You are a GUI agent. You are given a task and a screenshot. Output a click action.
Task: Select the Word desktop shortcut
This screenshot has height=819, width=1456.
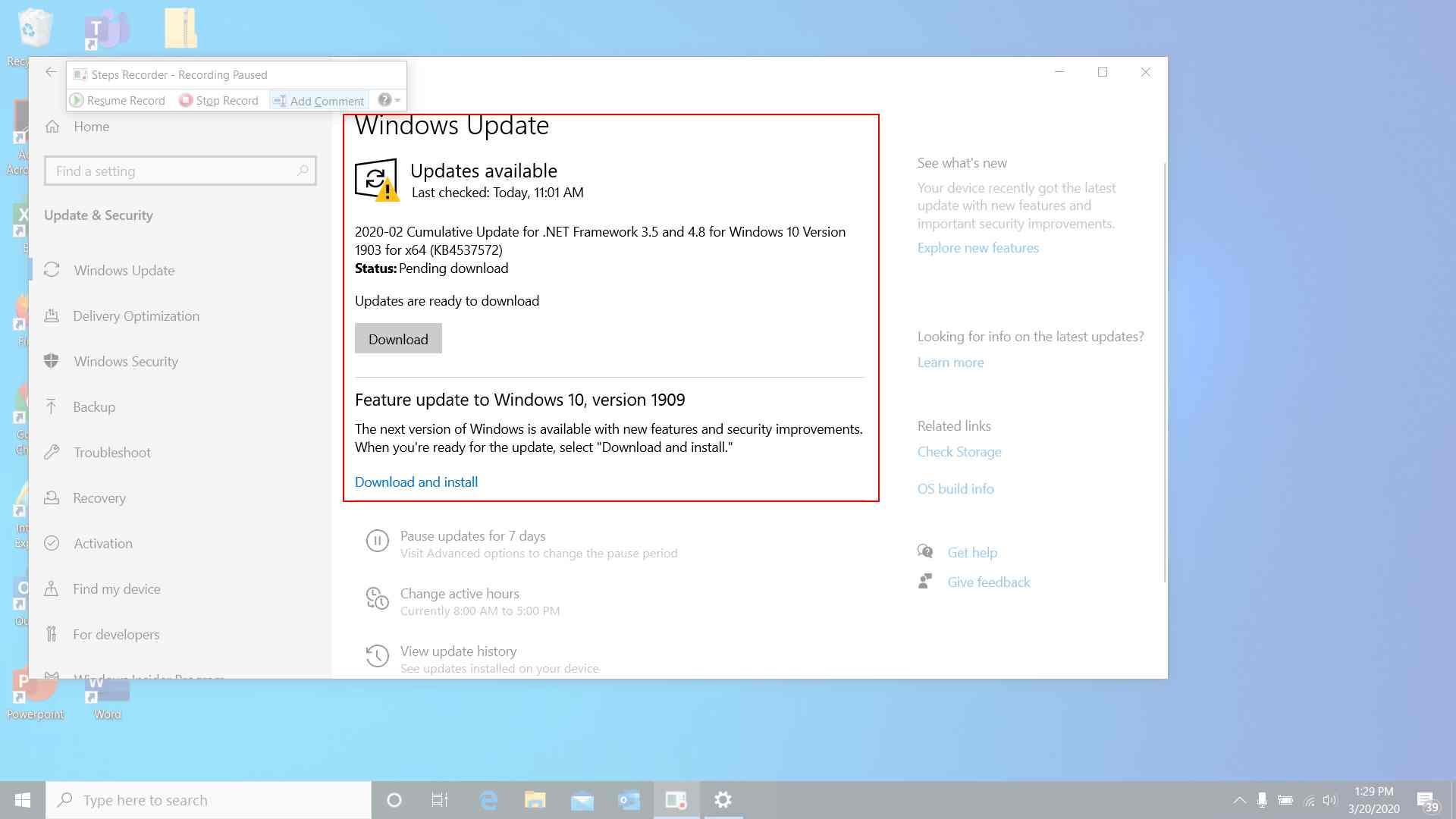(x=107, y=699)
